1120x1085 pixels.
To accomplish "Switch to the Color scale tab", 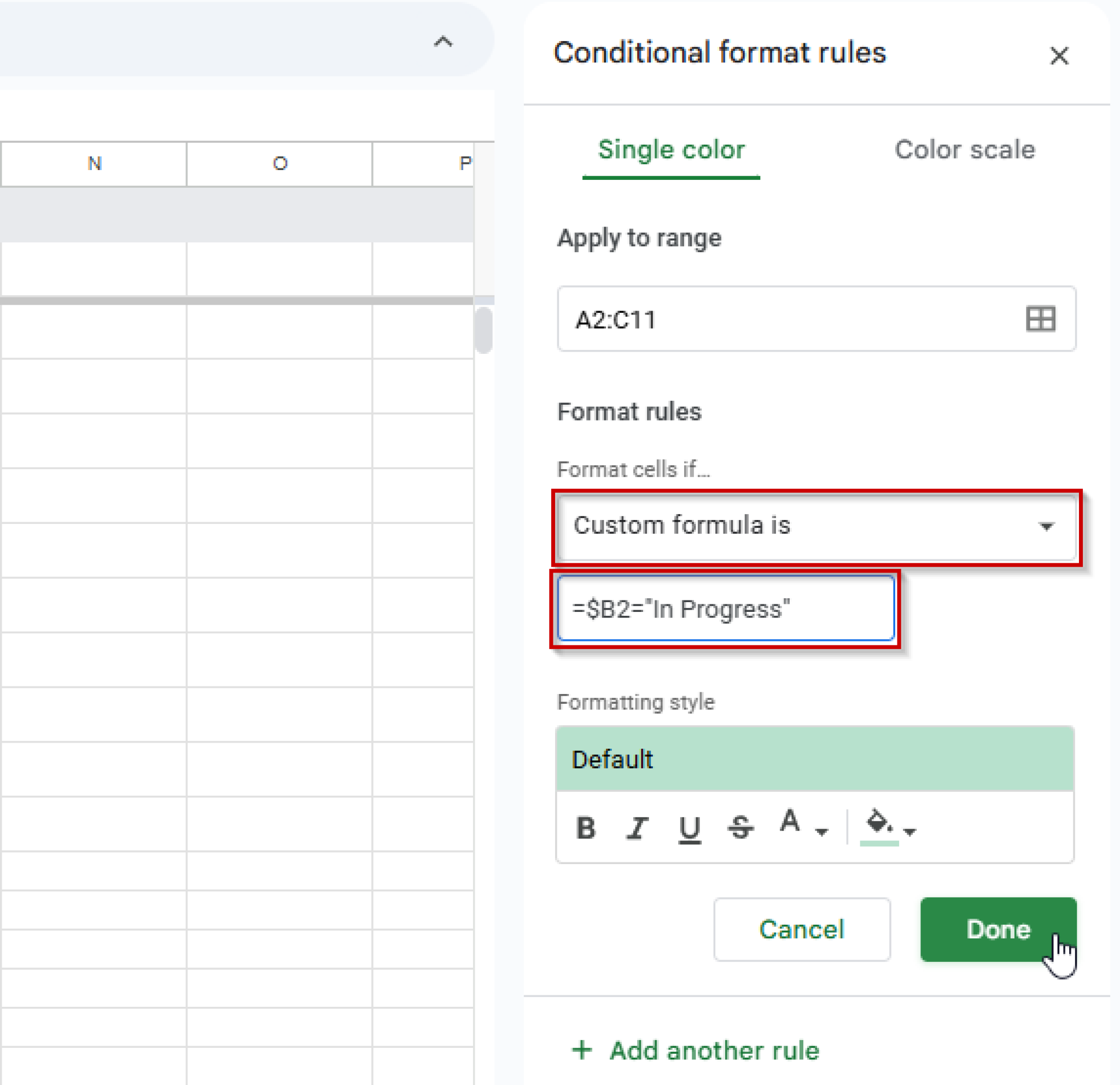I will pyautogui.click(x=965, y=150).
